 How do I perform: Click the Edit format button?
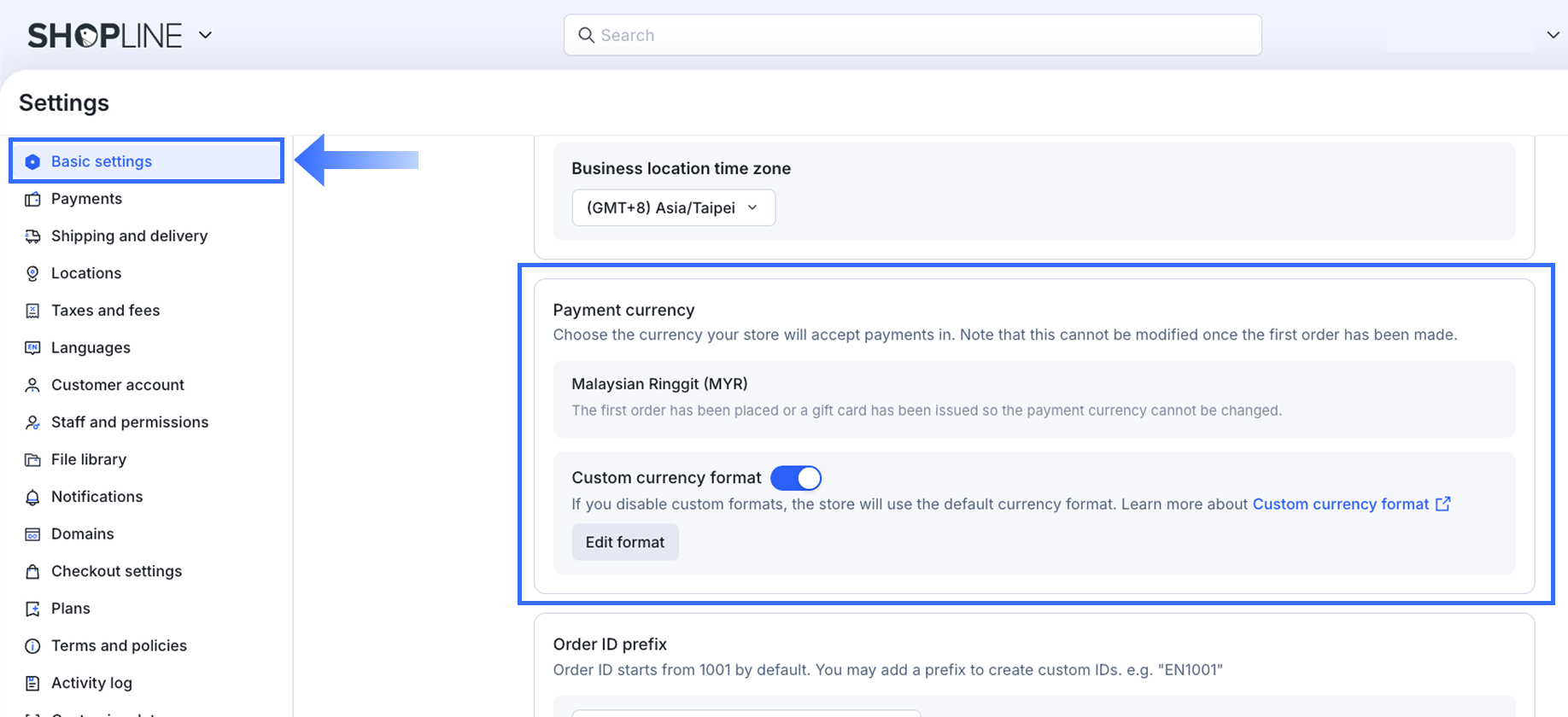tap(625, 542)
